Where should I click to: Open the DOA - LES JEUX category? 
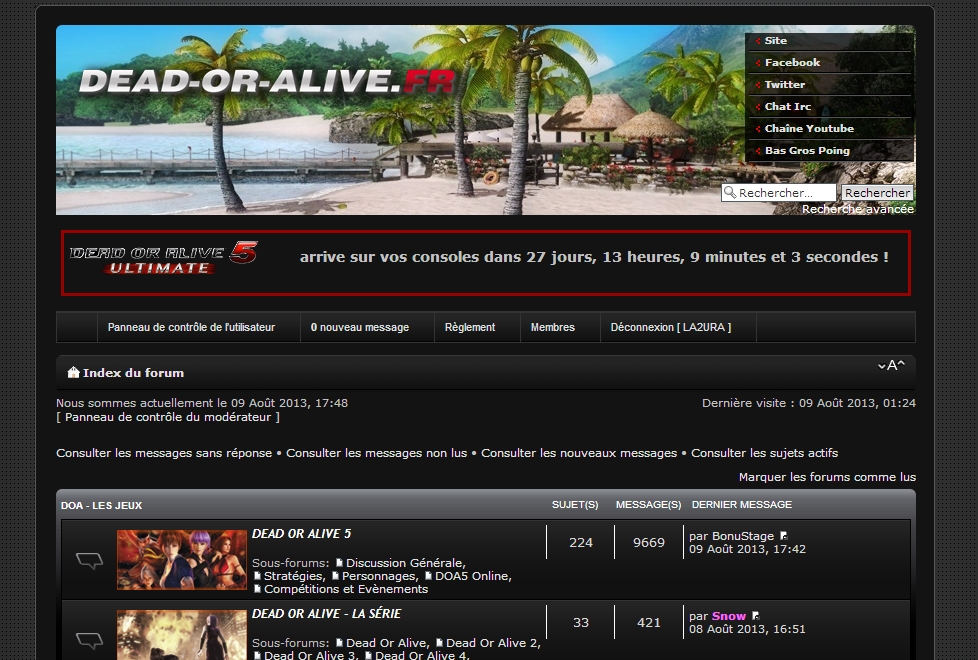pyautogui.click(x=102, y=505)
